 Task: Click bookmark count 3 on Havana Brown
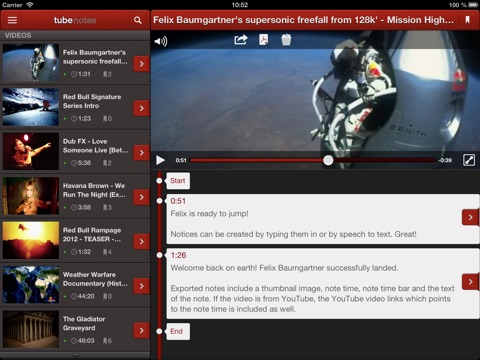tap(107, 207)
